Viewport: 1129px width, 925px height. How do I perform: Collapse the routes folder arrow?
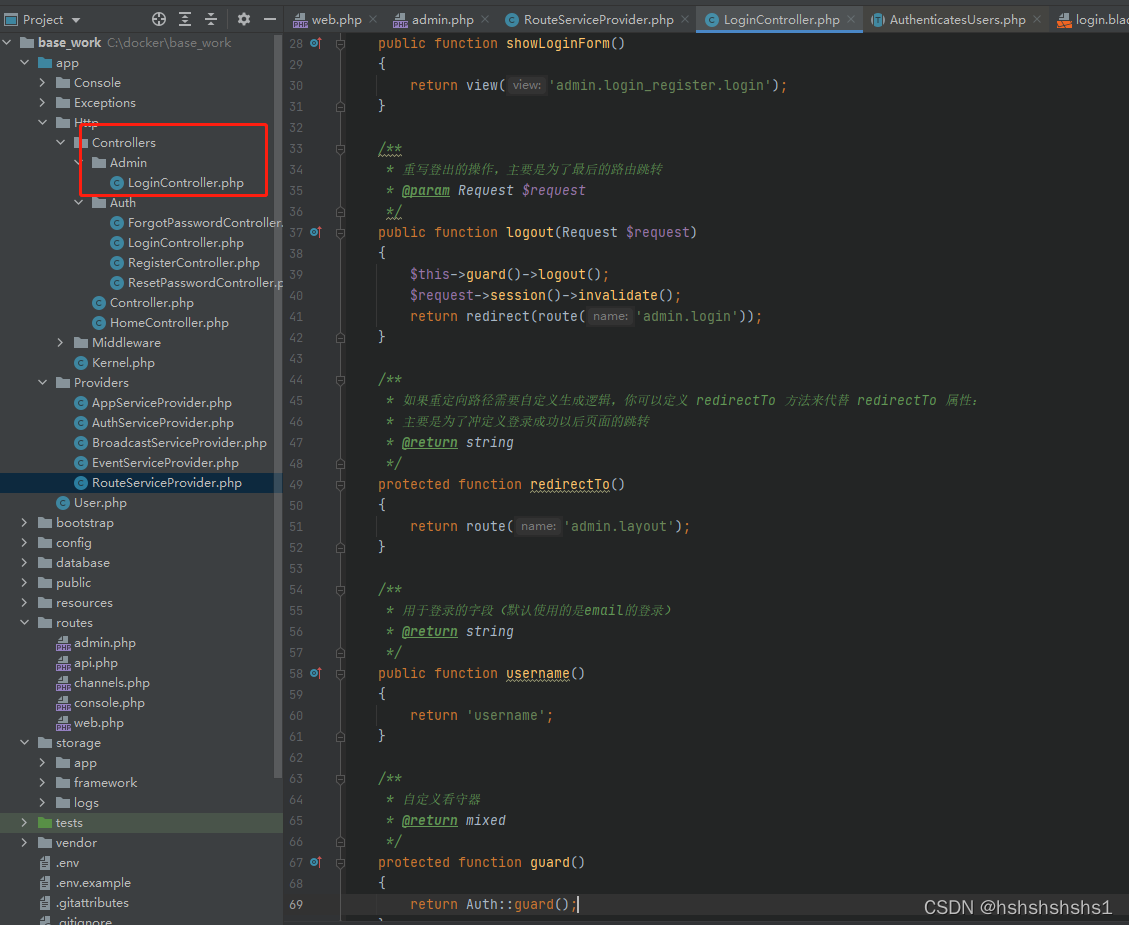pos(24,623)
